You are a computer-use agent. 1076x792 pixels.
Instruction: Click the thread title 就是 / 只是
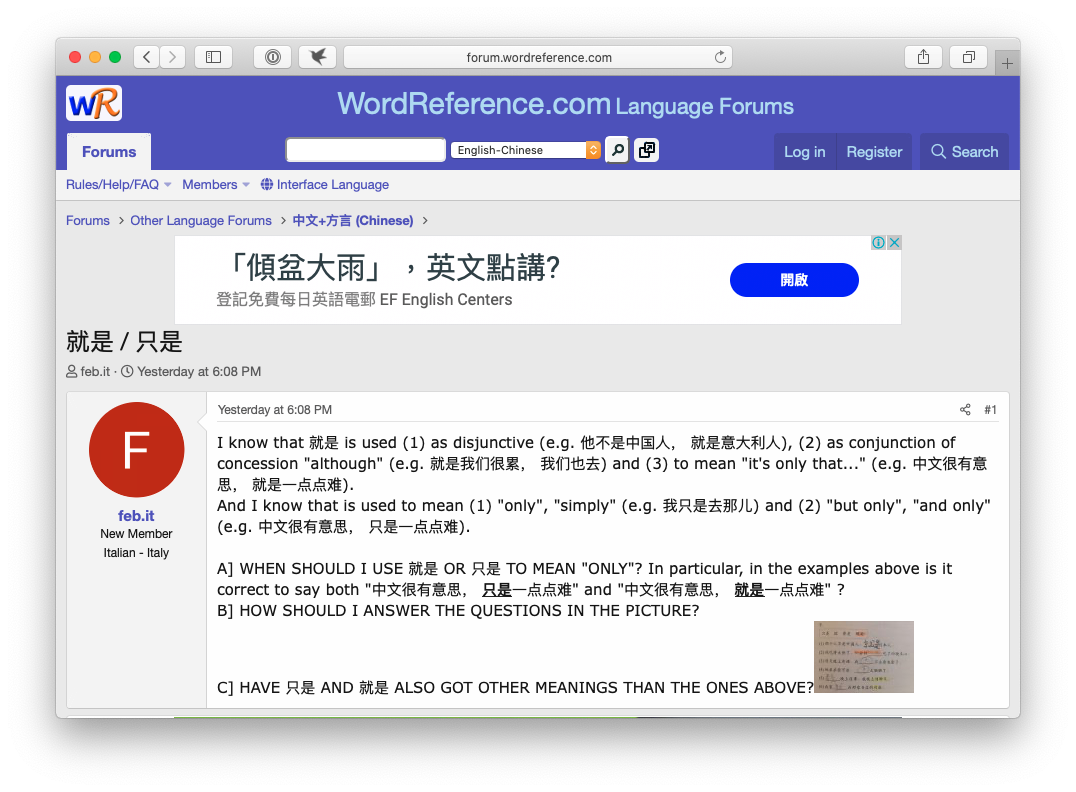point(124,341)
